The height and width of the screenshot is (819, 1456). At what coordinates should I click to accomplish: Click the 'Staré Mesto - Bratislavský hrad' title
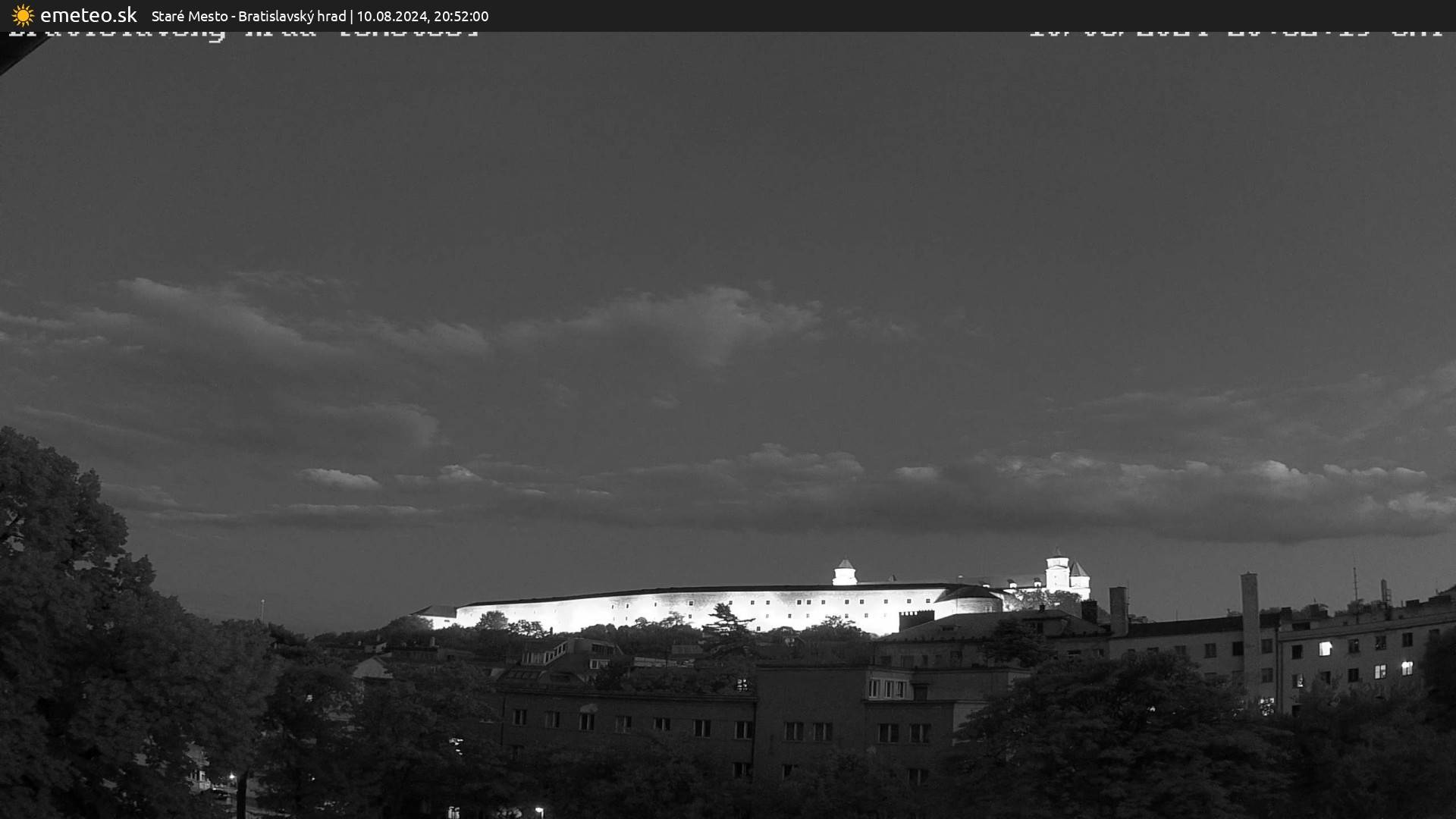(x=248, y=16)
